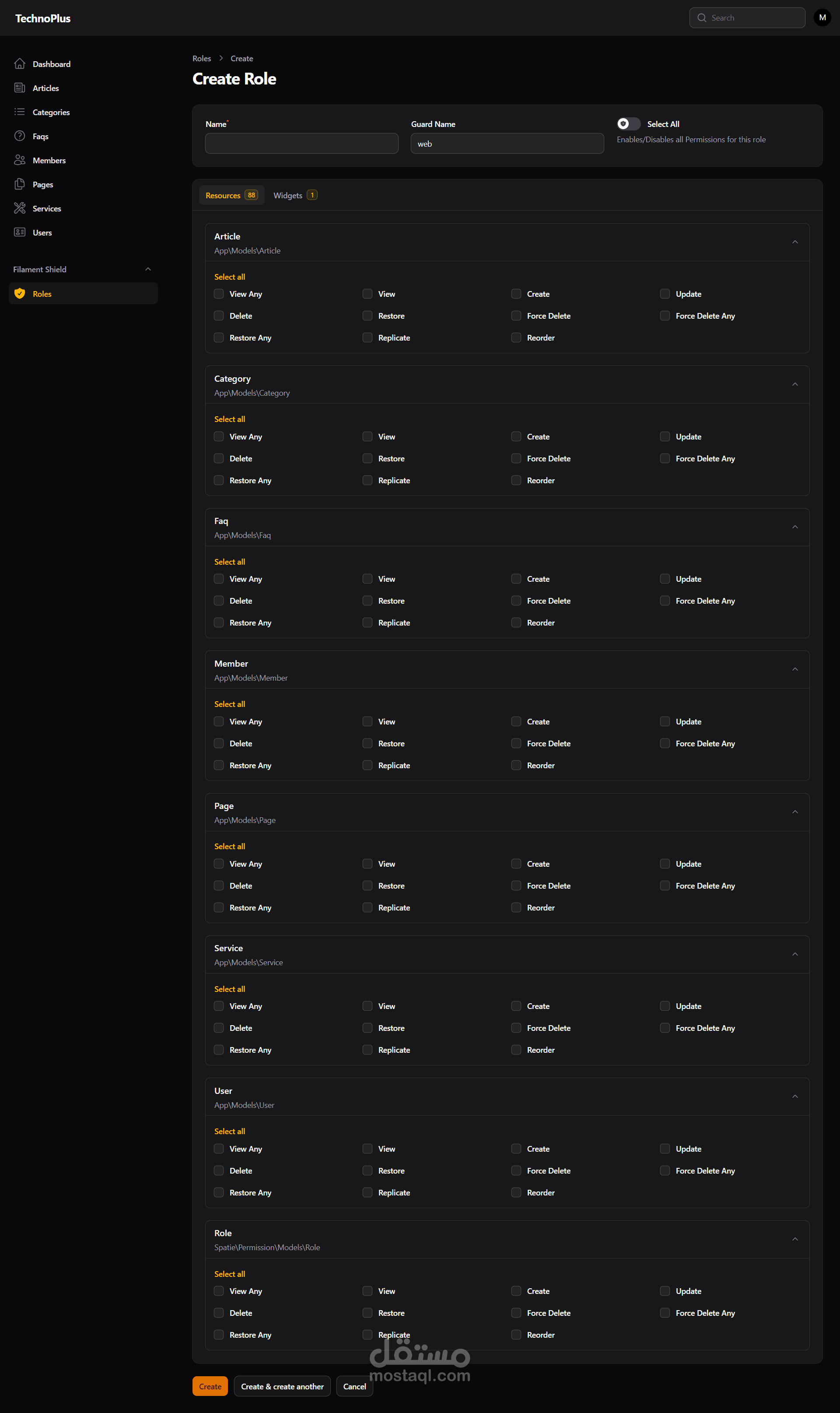Click the Roles shield icon

click(20, 293)
